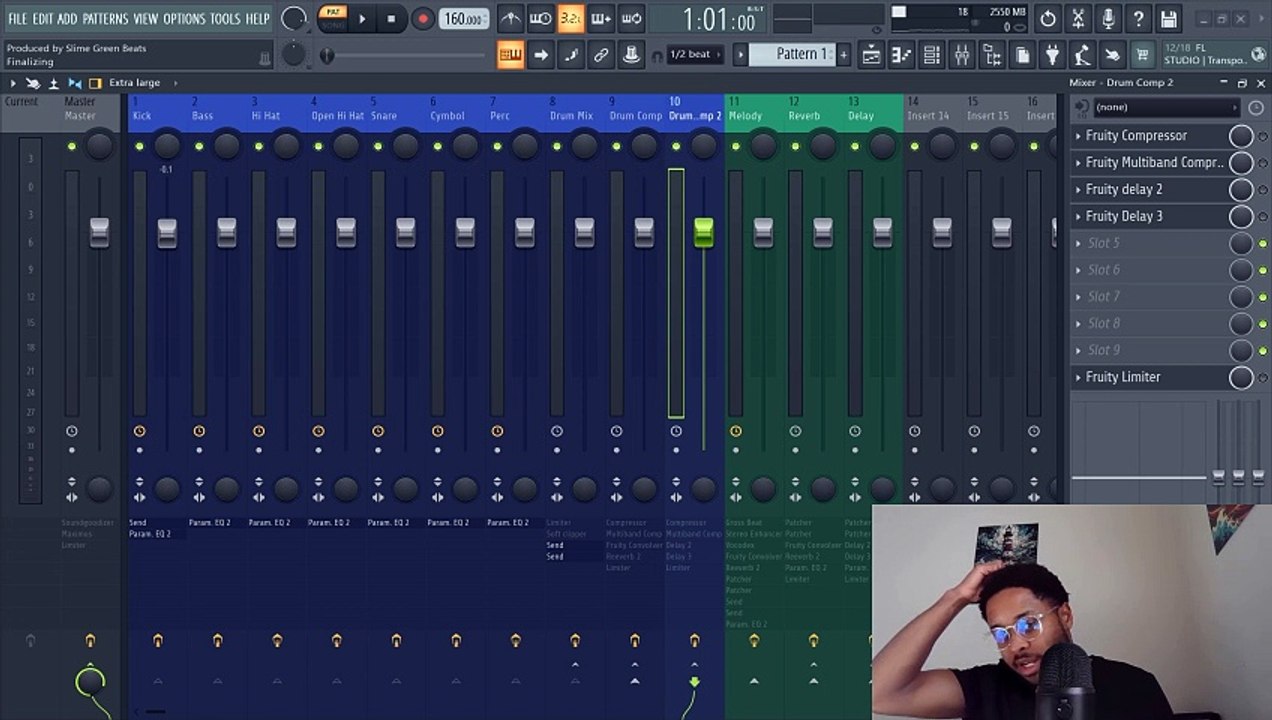1272x720 pixels.
Task: Toggle typing keyboard to piano
Action: 510,55
